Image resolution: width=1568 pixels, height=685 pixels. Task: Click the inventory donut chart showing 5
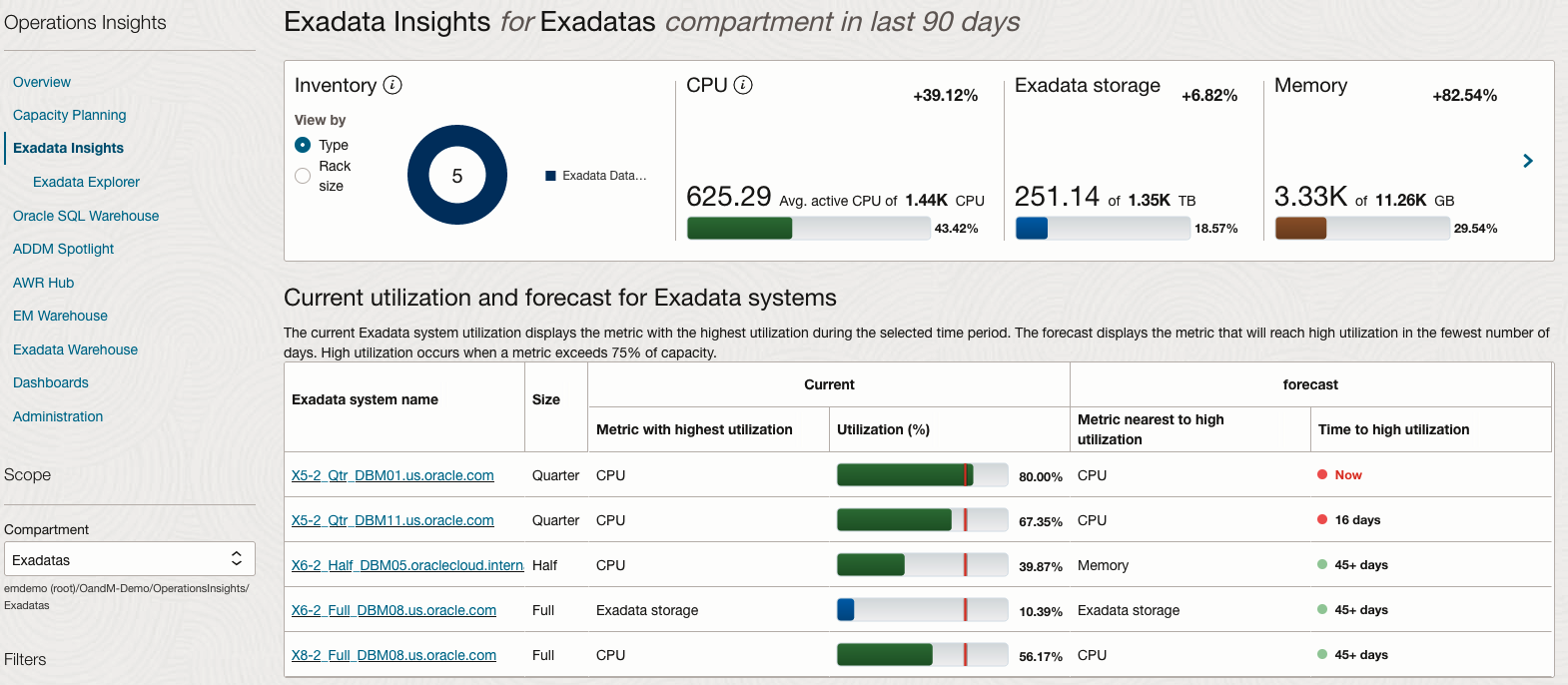tap(457, 175)
